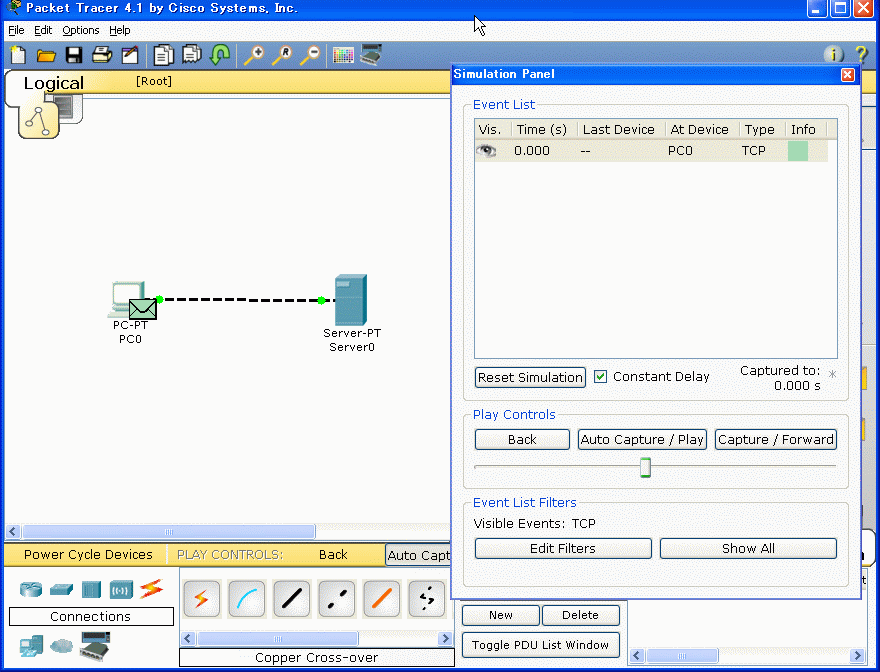
Task: Choose Copper Straight-through cable
Action: (x=292, y=598)
